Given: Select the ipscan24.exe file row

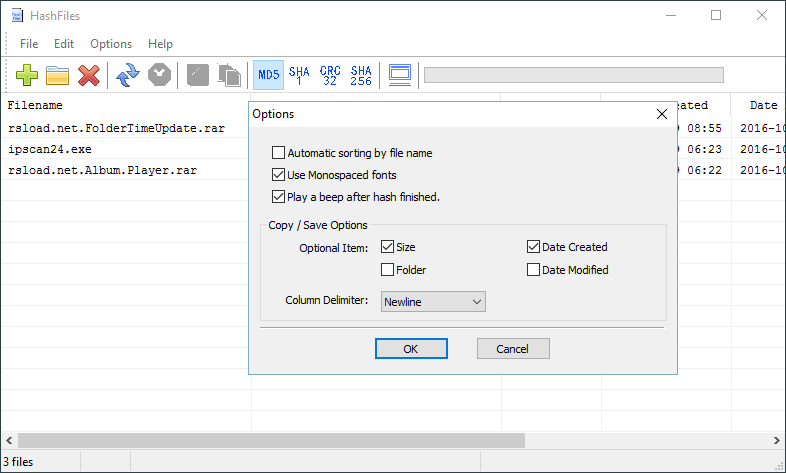Looking at the screenshot, I should pos(50,149).
